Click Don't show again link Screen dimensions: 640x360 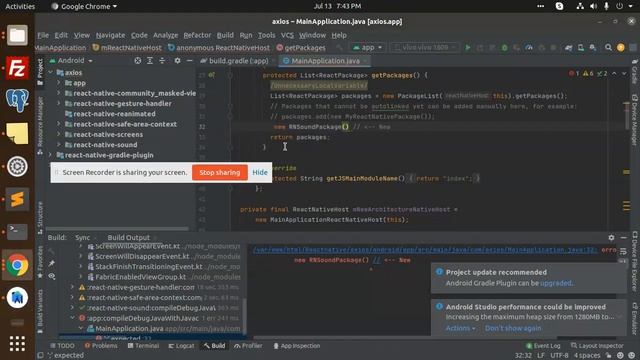click(x=513, y=328)
